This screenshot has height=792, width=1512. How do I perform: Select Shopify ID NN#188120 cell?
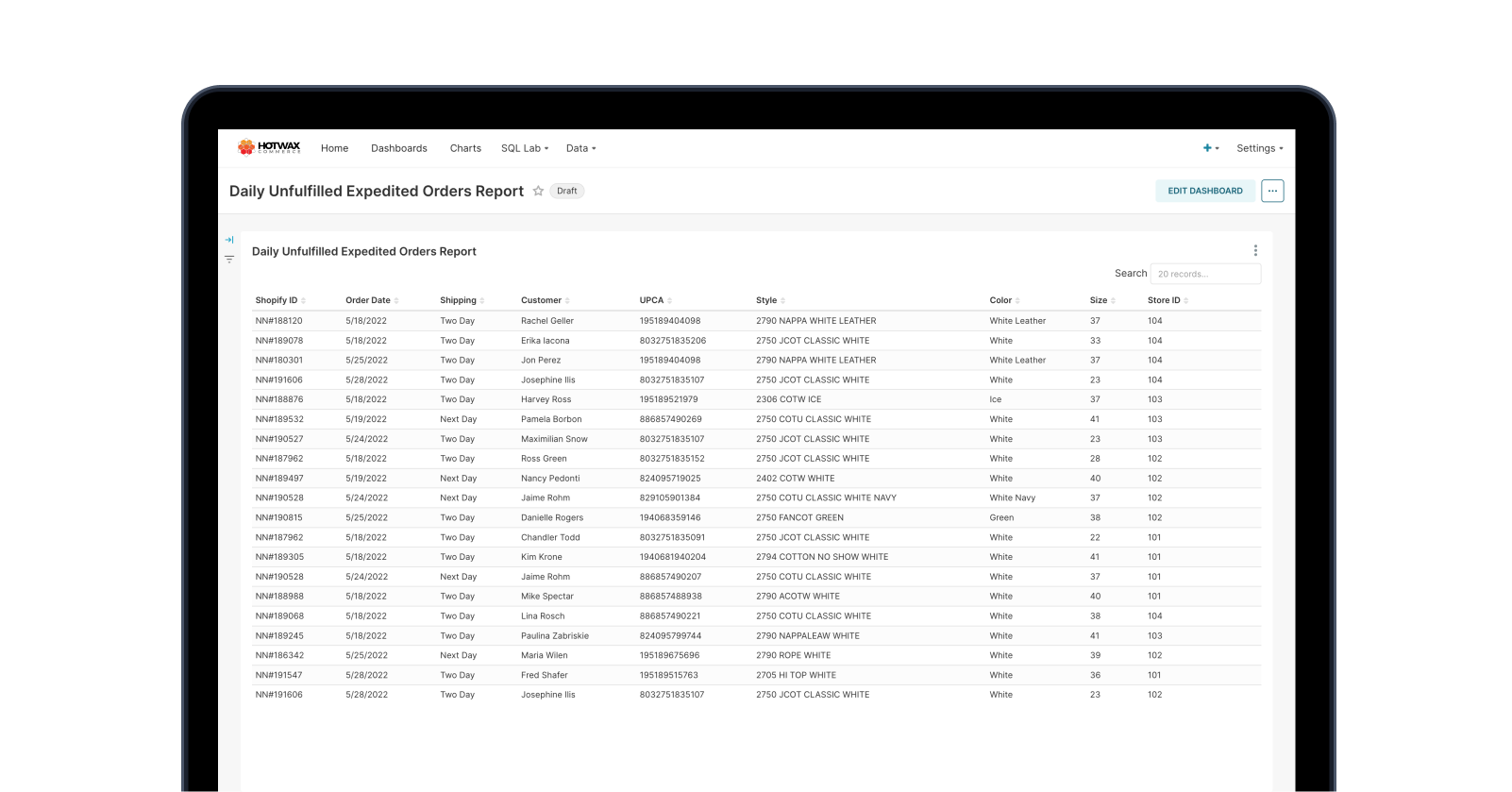pos(278,321)
